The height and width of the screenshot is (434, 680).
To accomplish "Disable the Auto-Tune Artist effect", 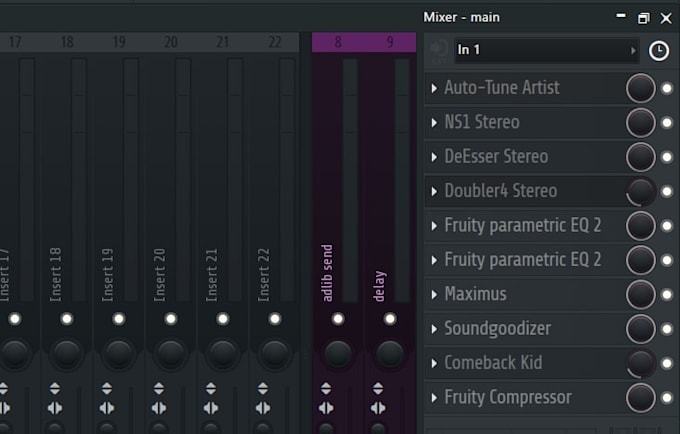I will click(x=667, y=88).
